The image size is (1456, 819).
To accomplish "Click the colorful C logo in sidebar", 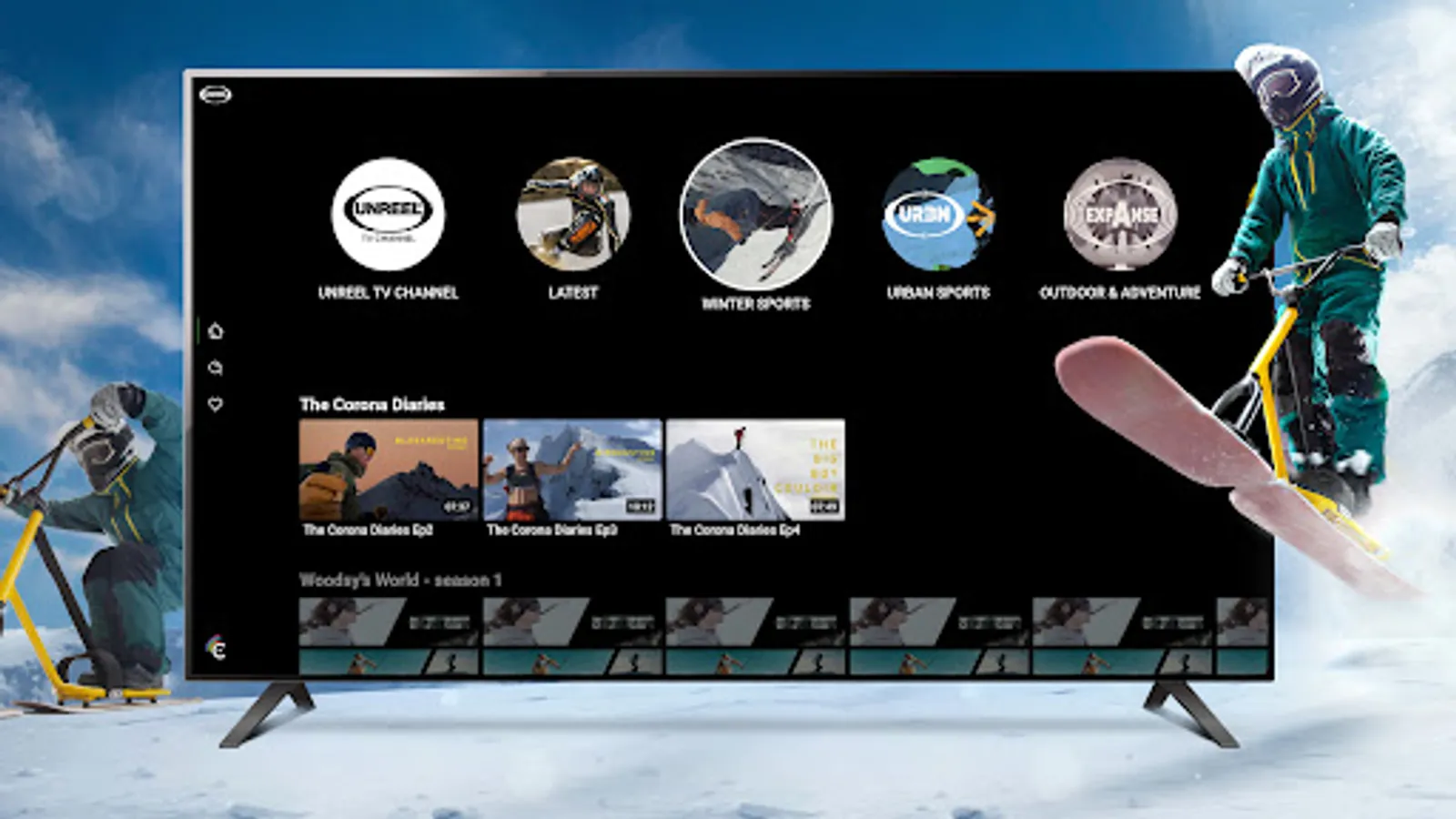I will click(x=217, y=647).
